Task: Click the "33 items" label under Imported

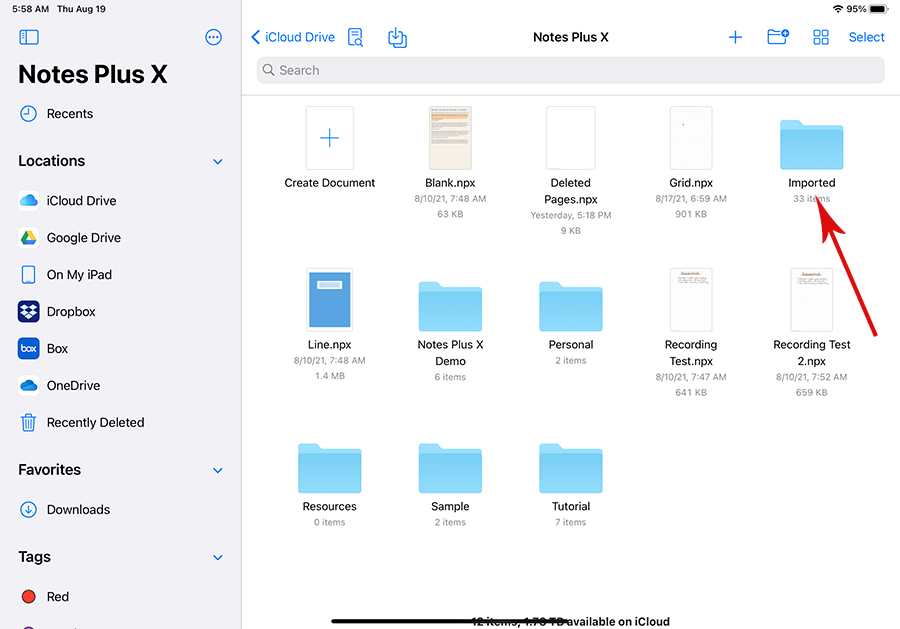Action: click(812, 199)
